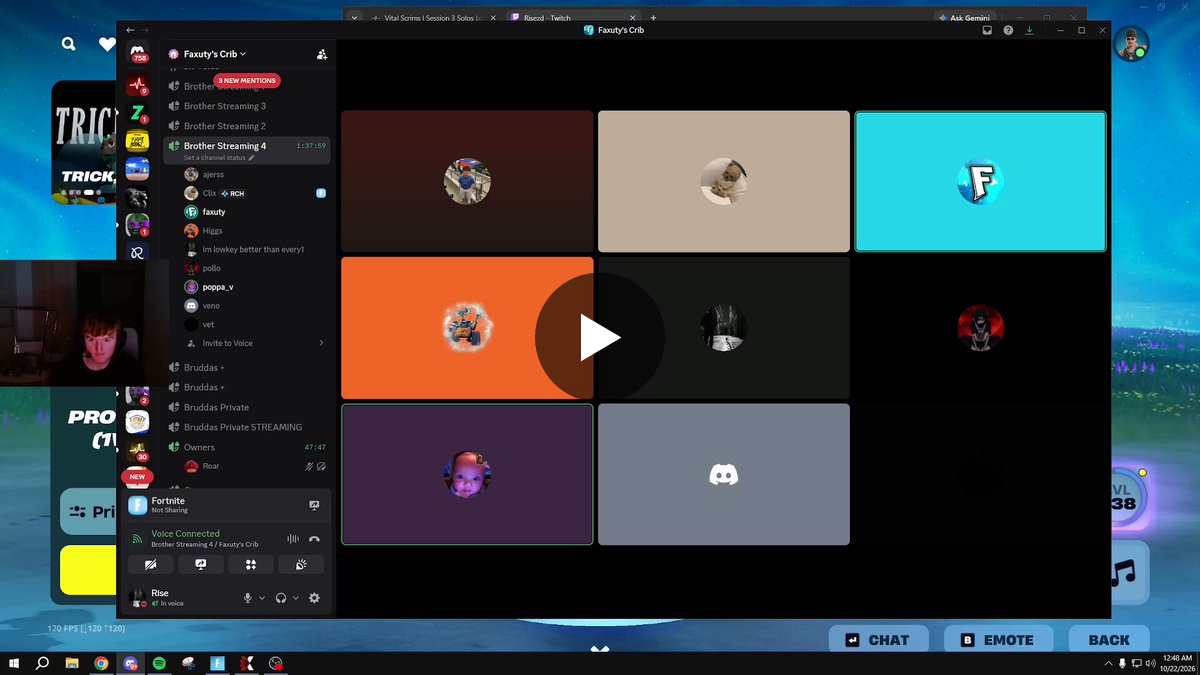The height and width of the screenshot is (675, 1200).
Task: Open noise suppression settings icon
Action: [x=293, y=539]
